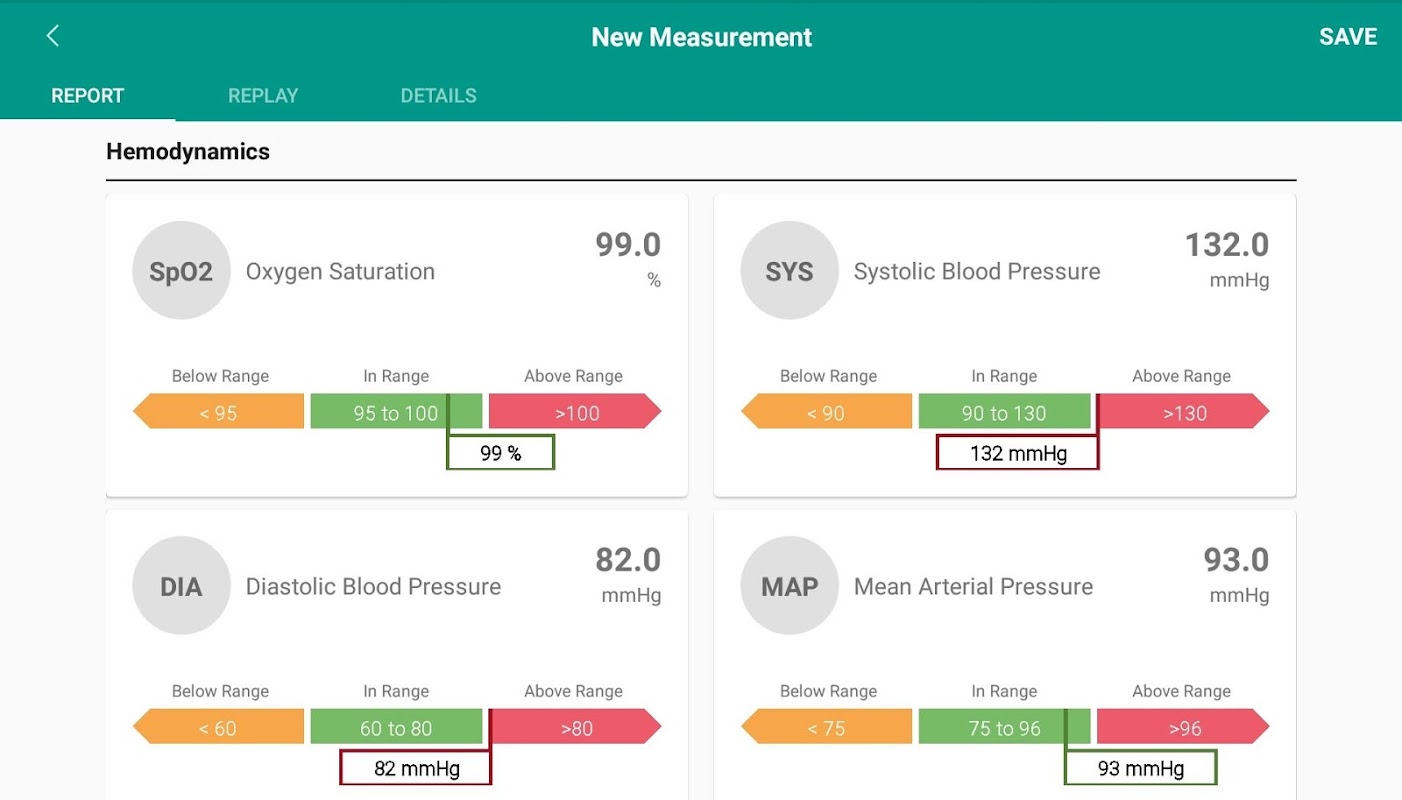Click the green '60 to 80' diastolic bar

pyautogui.click(x=396, y=727)
